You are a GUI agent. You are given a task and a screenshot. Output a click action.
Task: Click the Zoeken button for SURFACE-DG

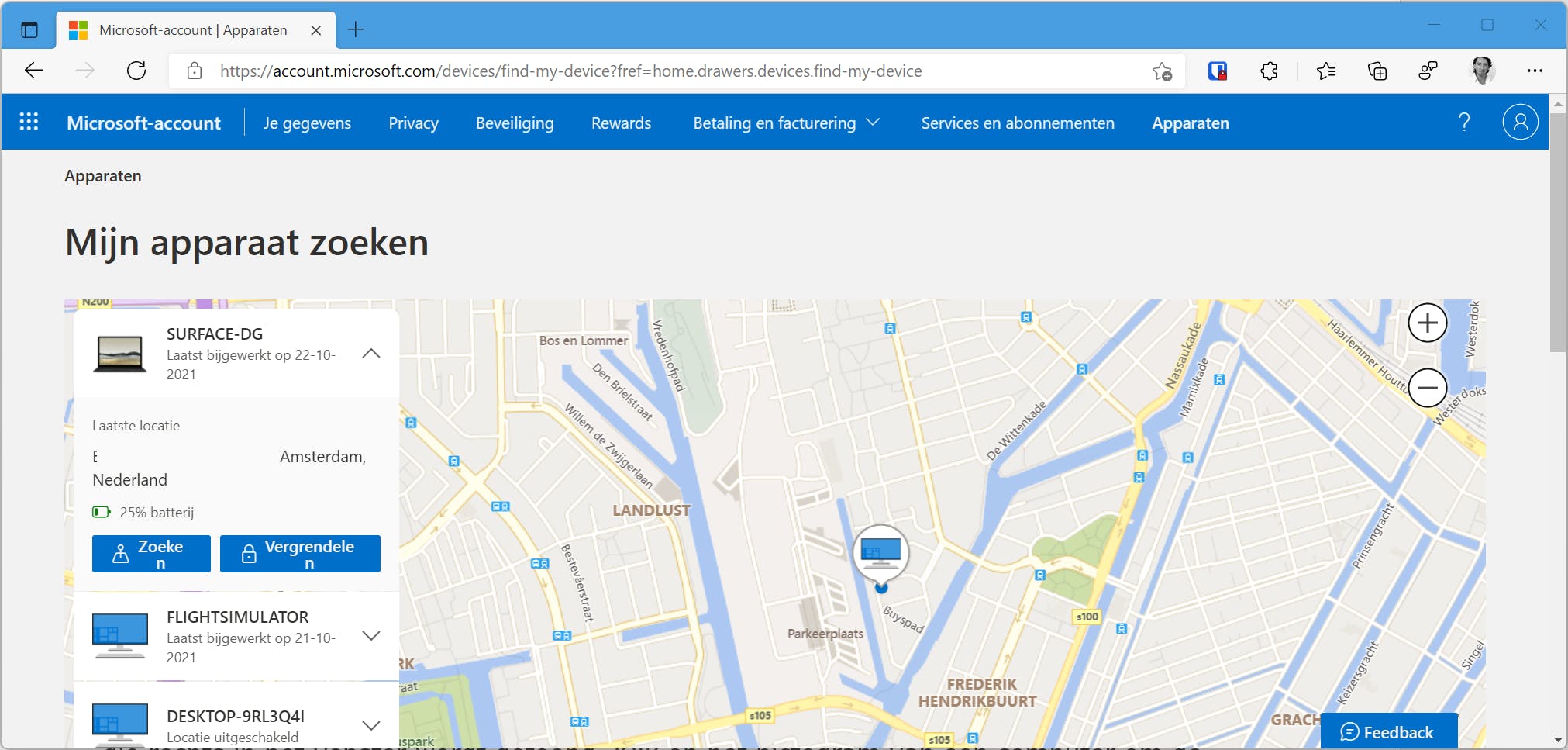pos(151,554)
